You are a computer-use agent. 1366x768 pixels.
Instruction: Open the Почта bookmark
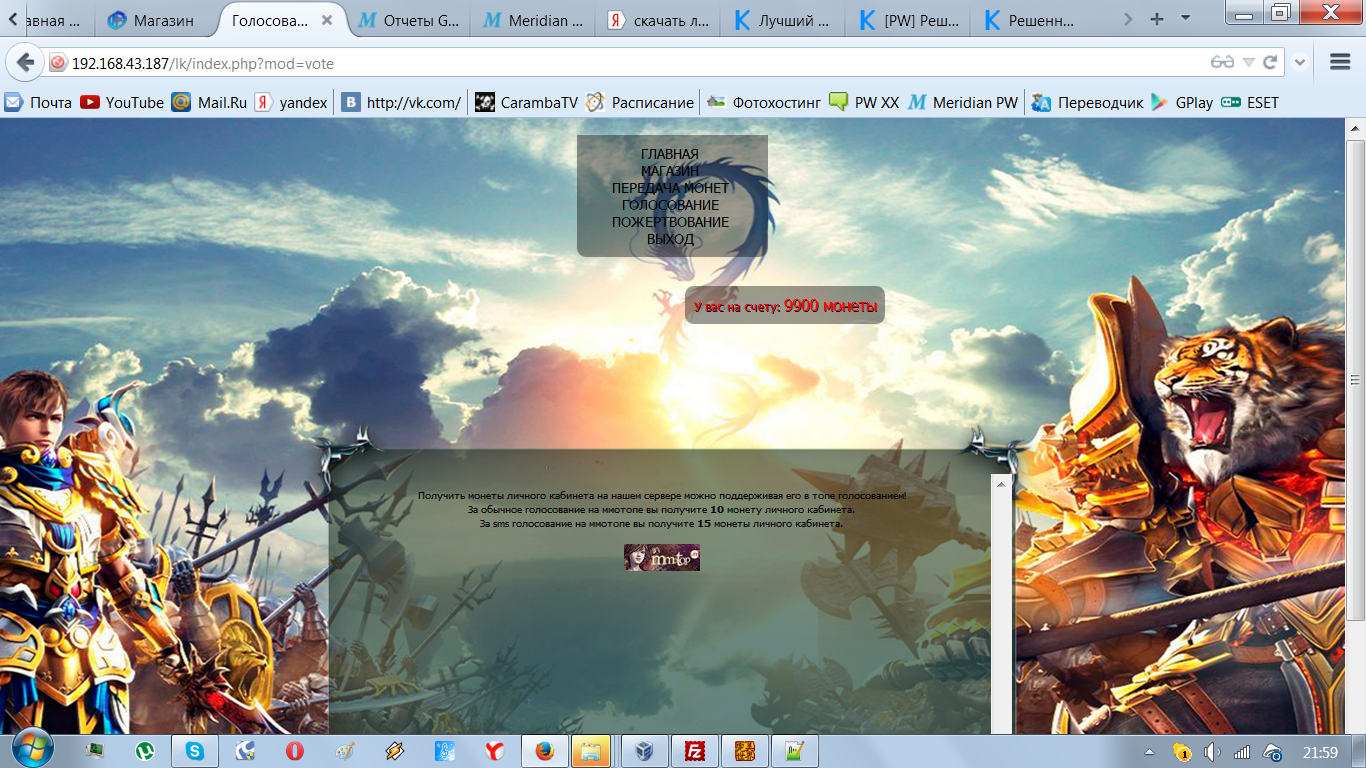click(39, 102)
